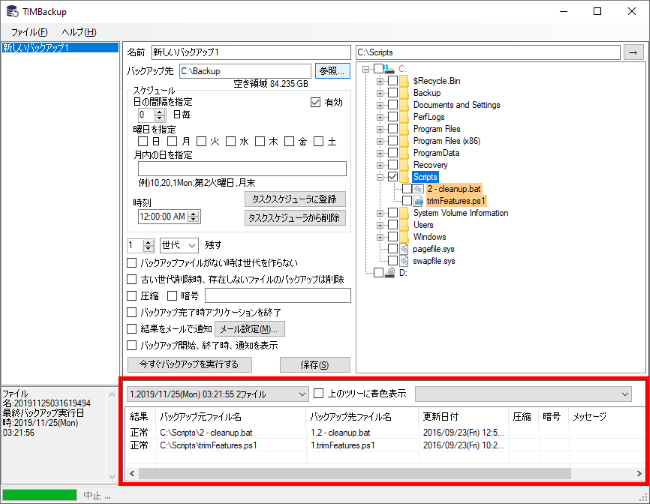The height and width of the screenshot is (504, 650).
Task: Click the swapfile.sys file icon
Action: [x=404, y=261]
